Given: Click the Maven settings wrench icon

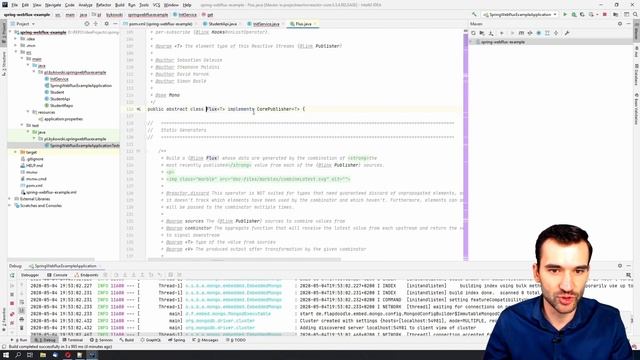Looking at the screenshot, I should (567, 33).
